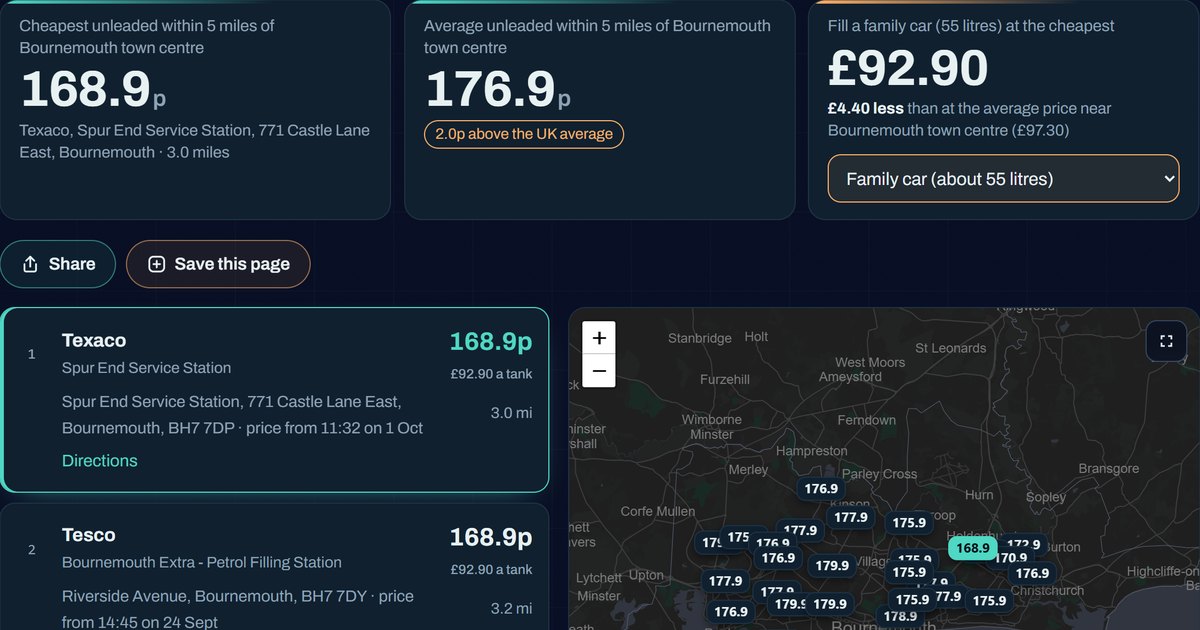Click the Save this page button
This screenshot has height=630, width=1200.
pyautogui.click(x=218, y=264)
